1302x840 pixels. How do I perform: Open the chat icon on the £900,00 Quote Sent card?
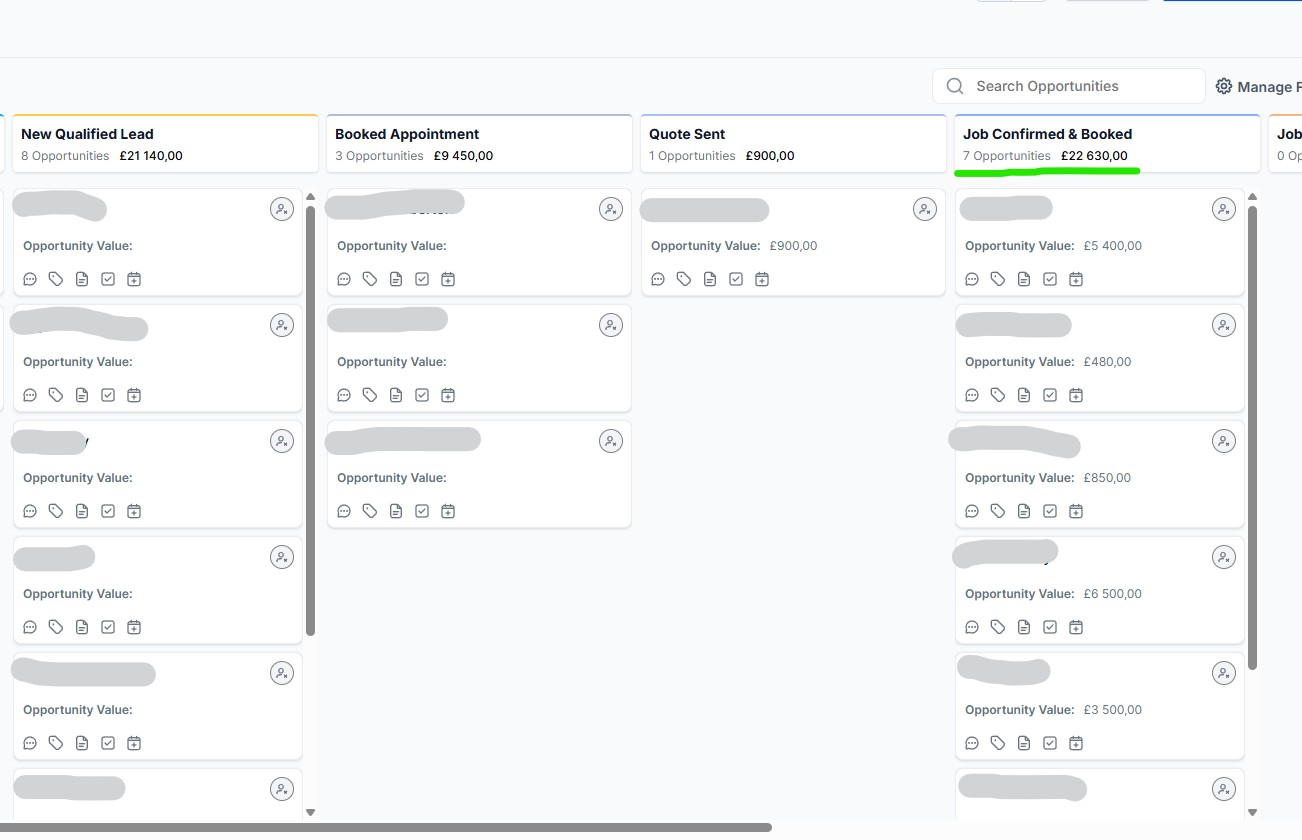click(x=658, y=279)
